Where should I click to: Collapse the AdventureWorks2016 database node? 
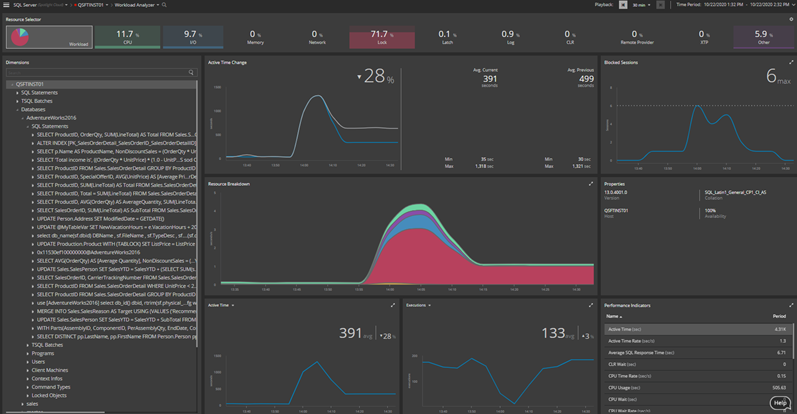point(22,118)
